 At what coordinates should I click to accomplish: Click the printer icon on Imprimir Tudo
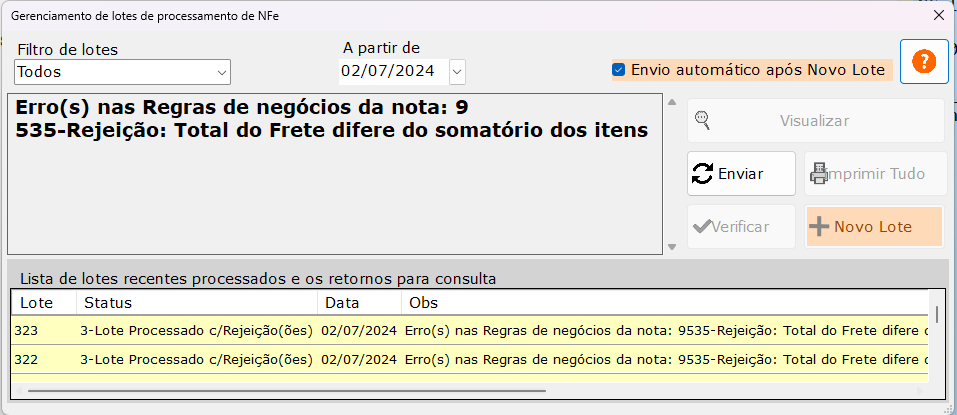click(x=819, y=173)
